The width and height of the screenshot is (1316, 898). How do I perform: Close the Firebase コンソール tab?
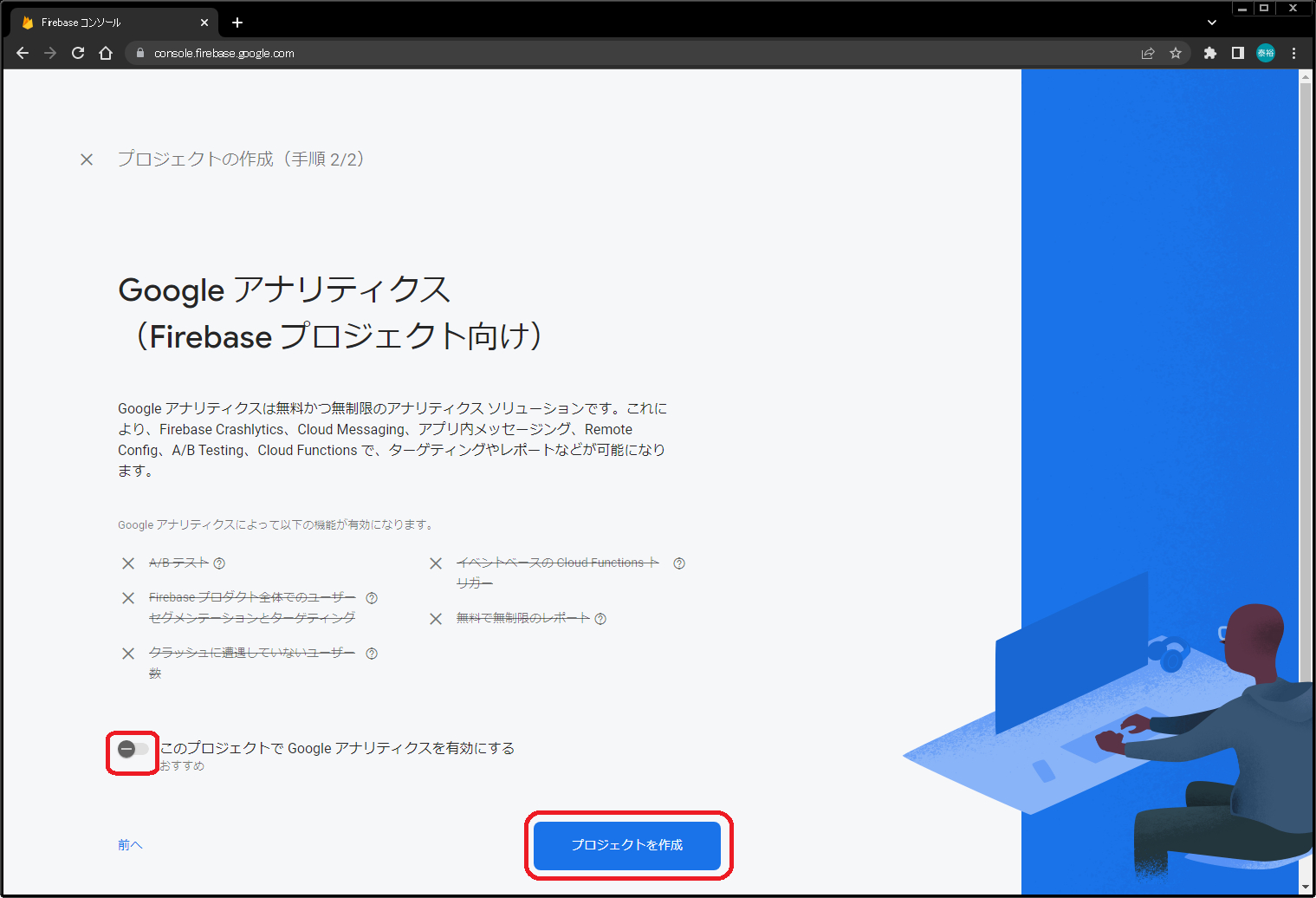point(204,23)
